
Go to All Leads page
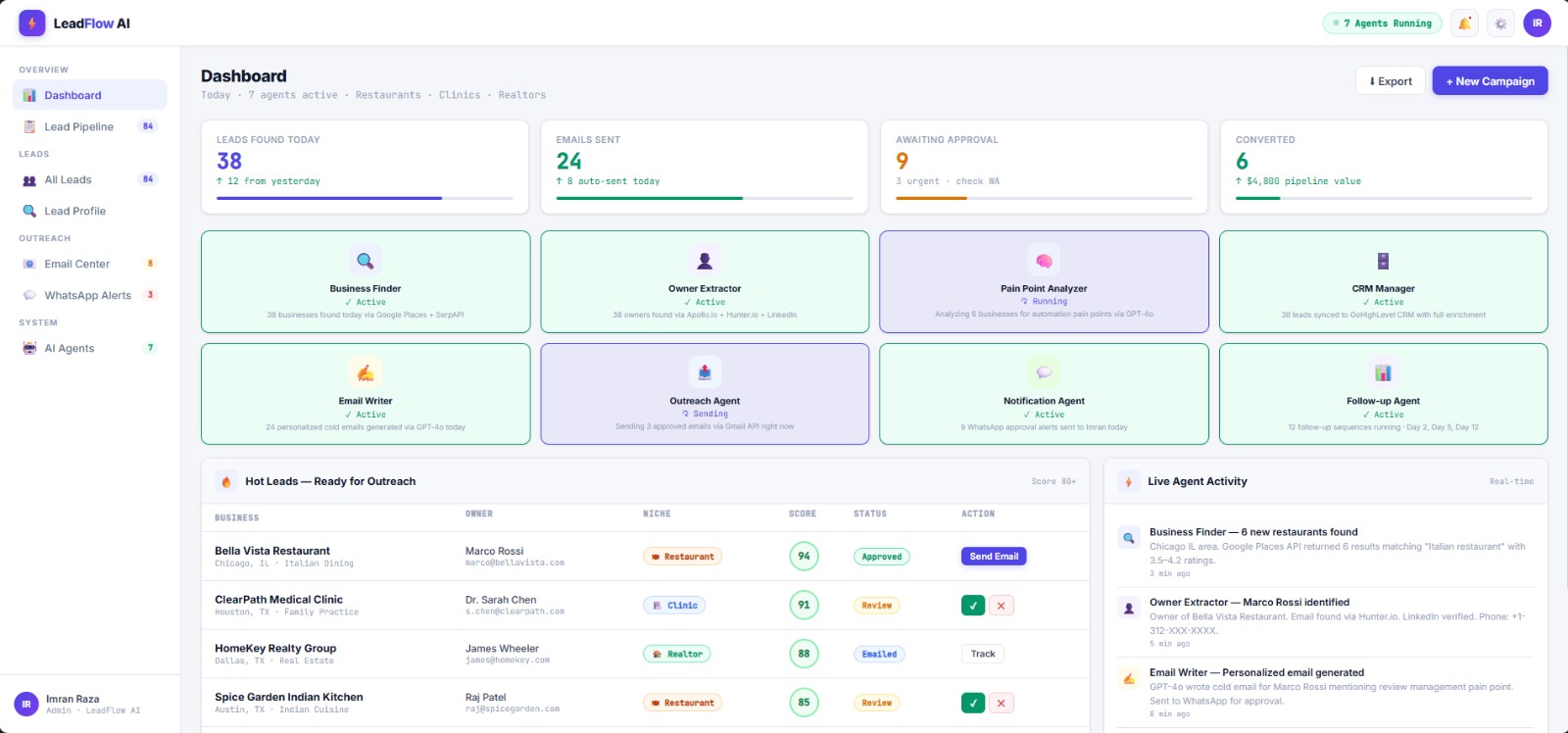click(89, 180)
